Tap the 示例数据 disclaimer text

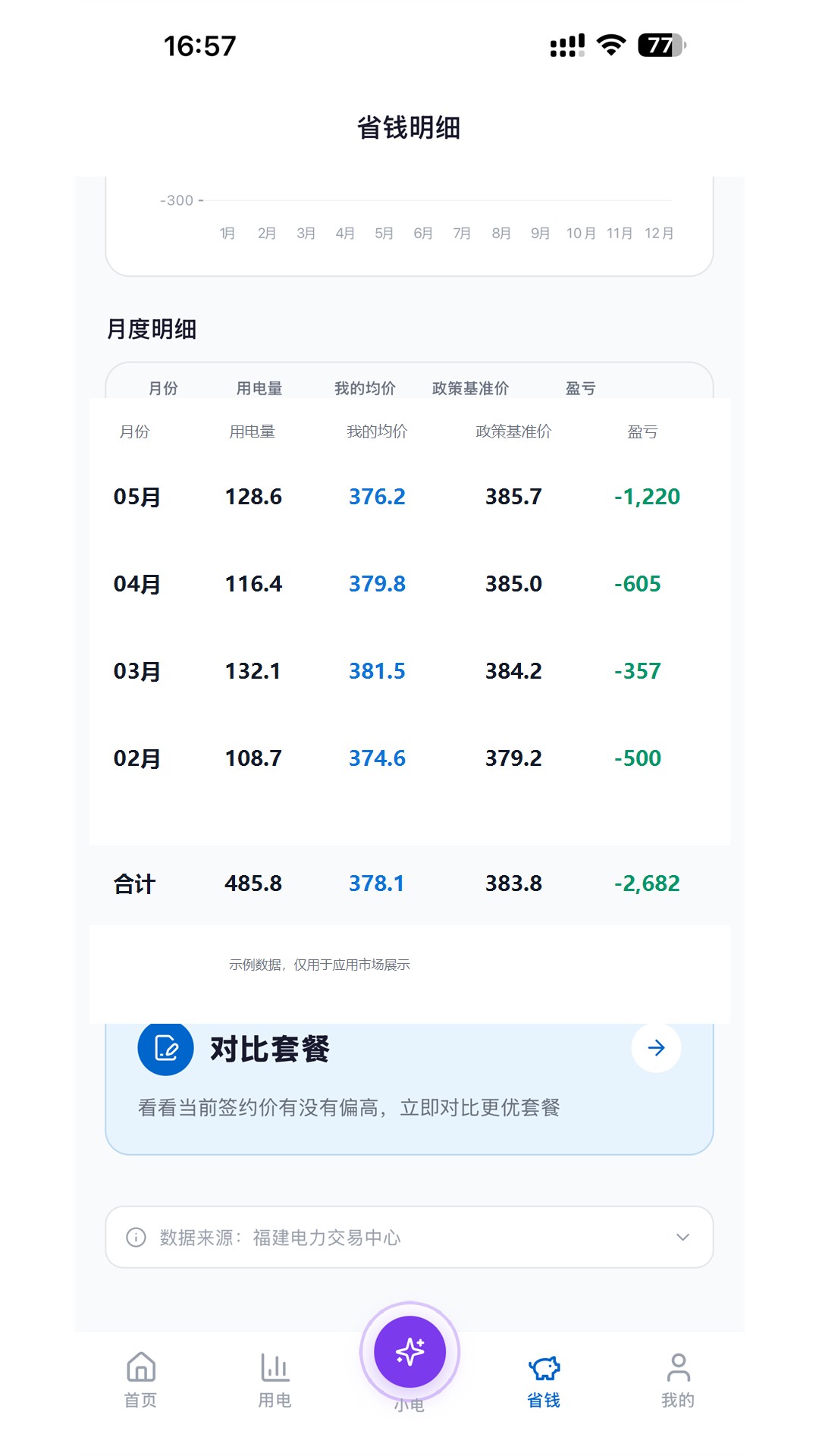point(319,965)
